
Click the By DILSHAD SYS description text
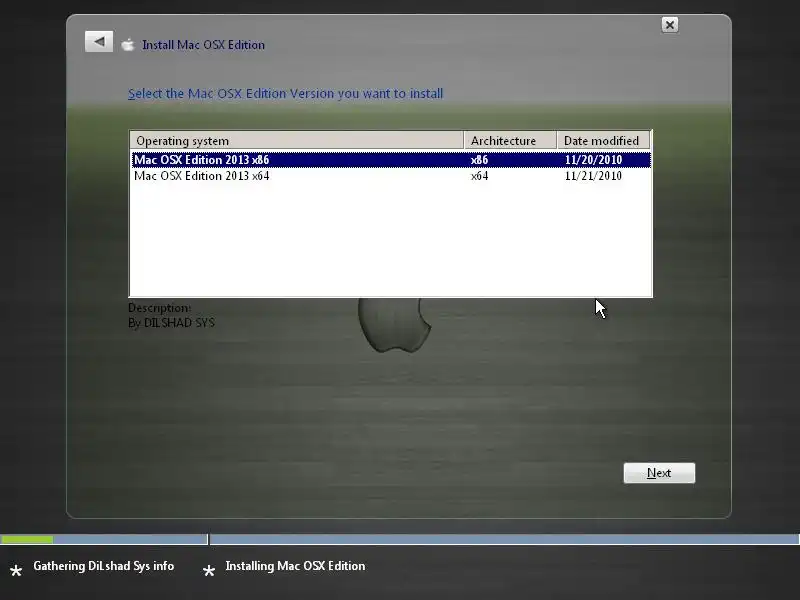click(171, 323)
